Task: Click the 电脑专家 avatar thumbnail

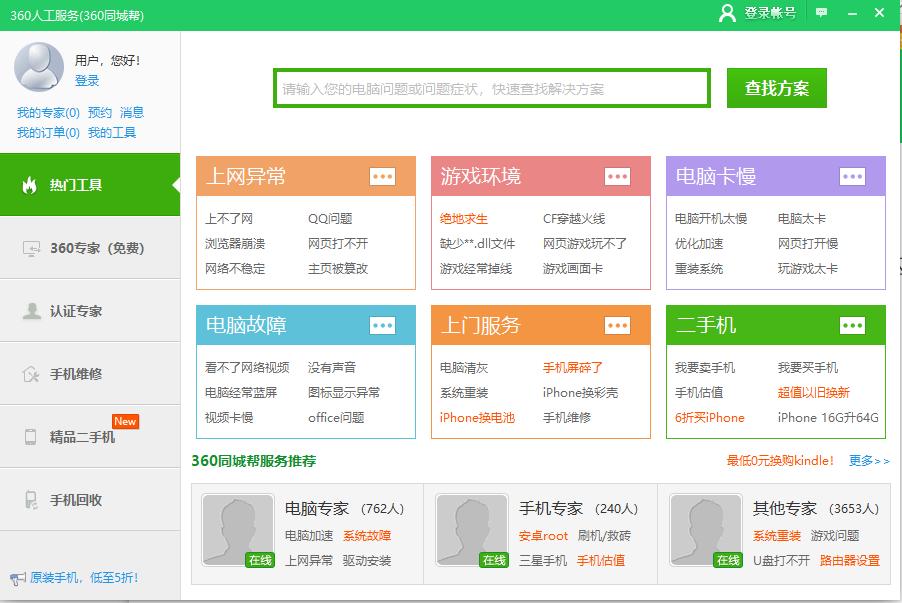Action: tap(239, 530)
